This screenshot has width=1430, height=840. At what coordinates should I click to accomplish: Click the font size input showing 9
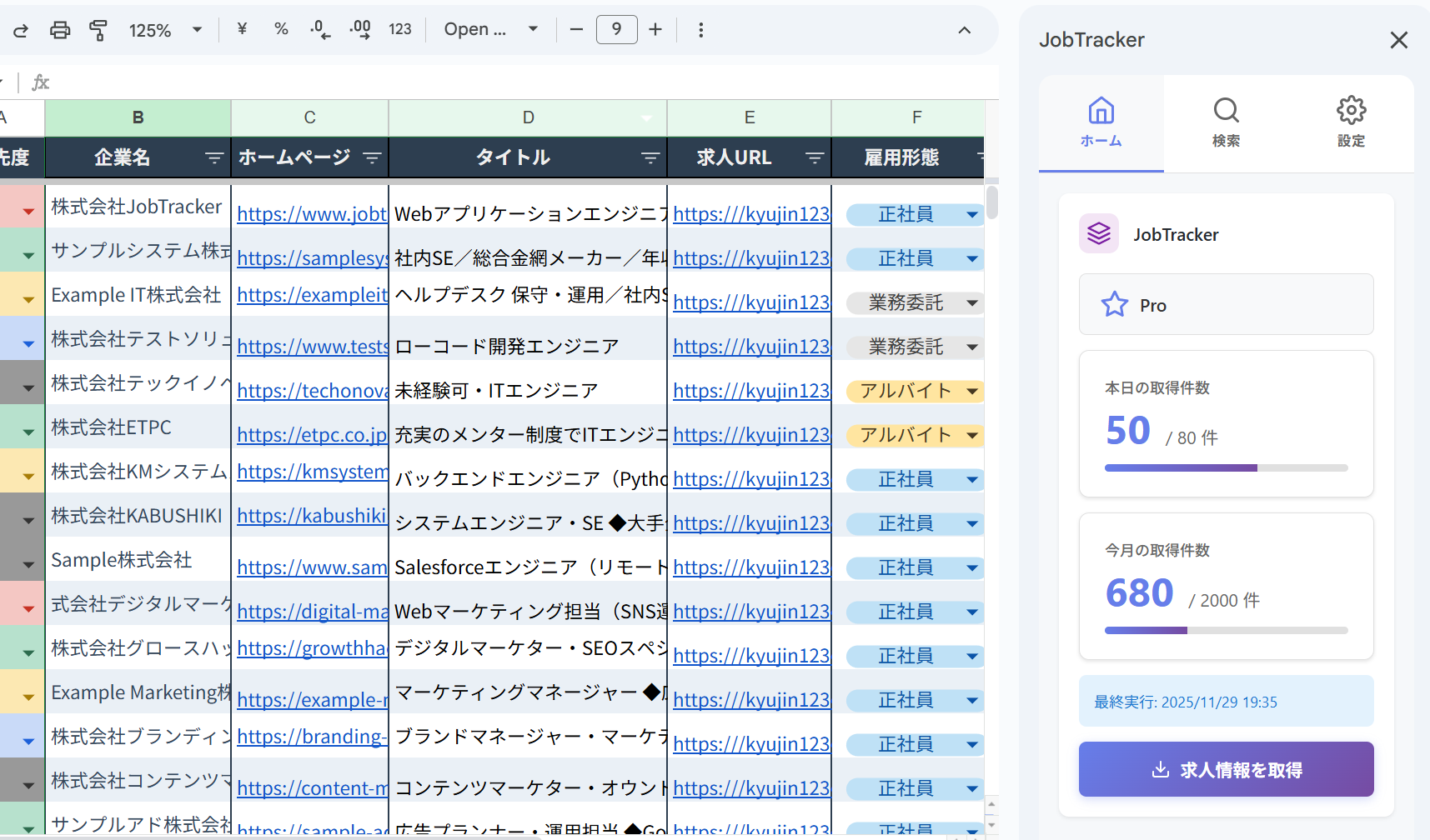616,29
